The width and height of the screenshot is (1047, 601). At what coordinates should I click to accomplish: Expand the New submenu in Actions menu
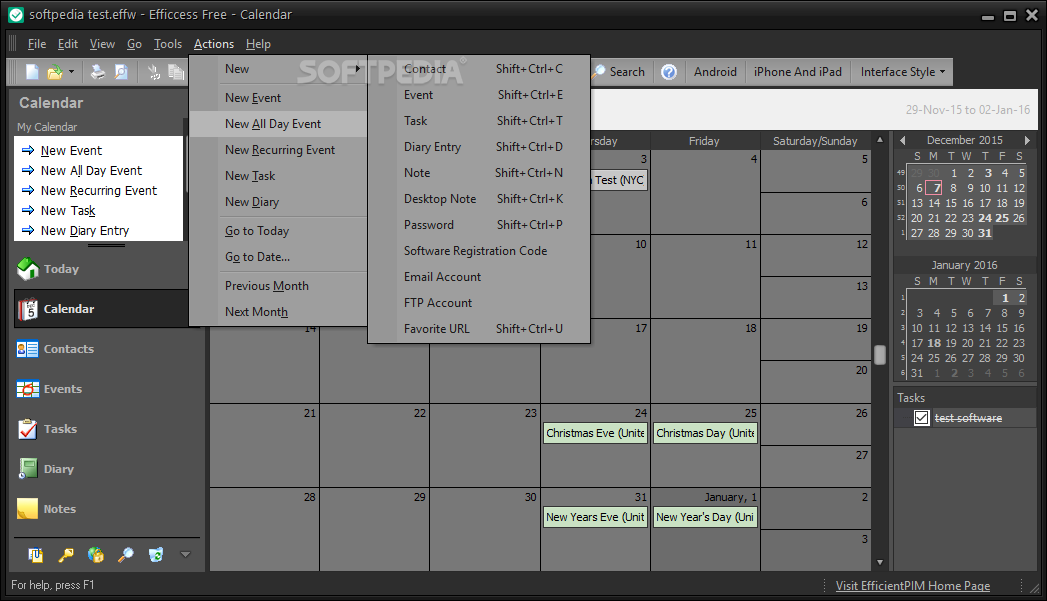(278, 69)
